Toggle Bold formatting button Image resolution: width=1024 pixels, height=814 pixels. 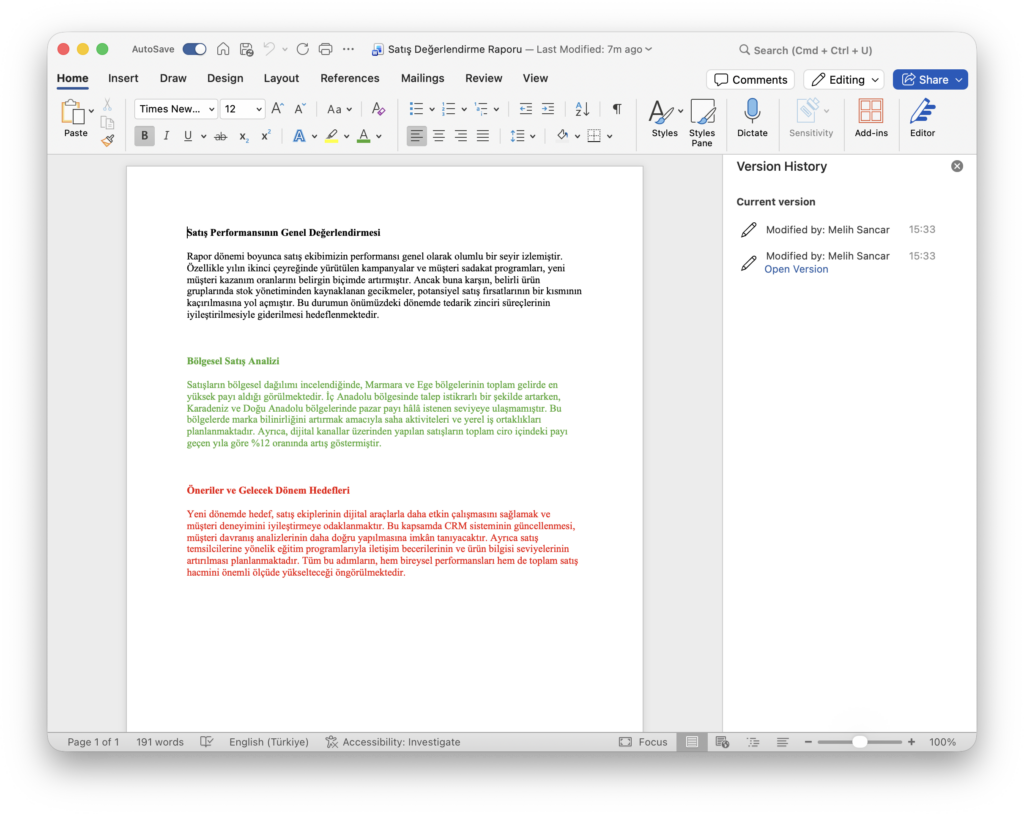[144, 136]
